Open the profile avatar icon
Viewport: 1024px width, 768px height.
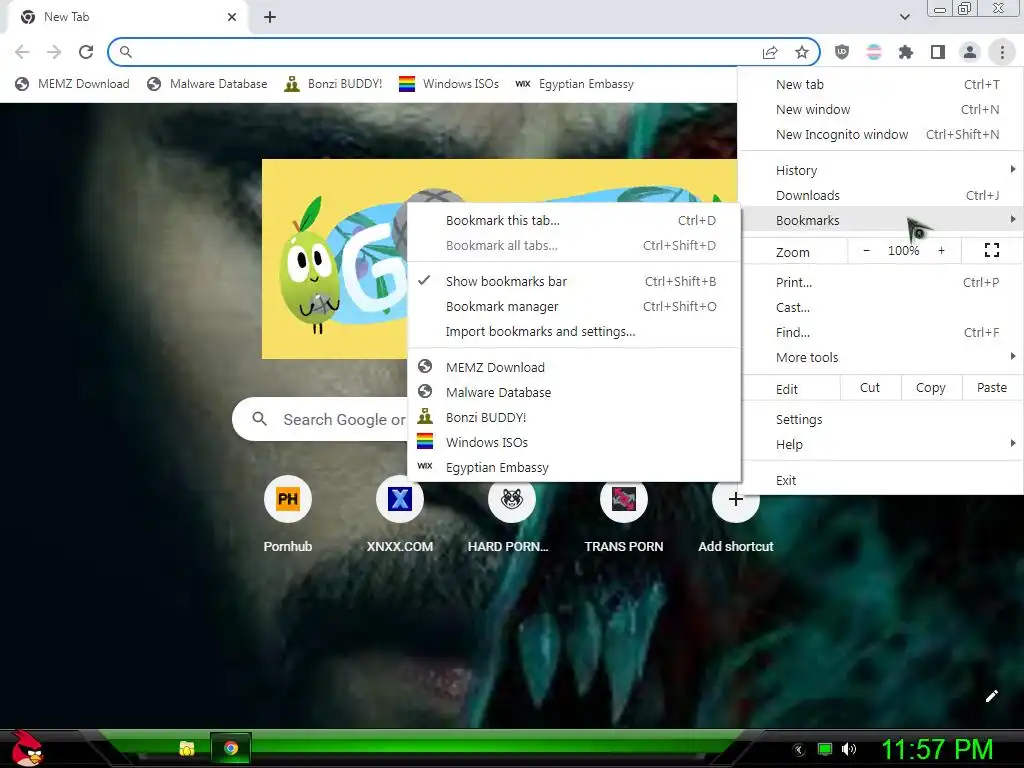(x=970, y=52)
